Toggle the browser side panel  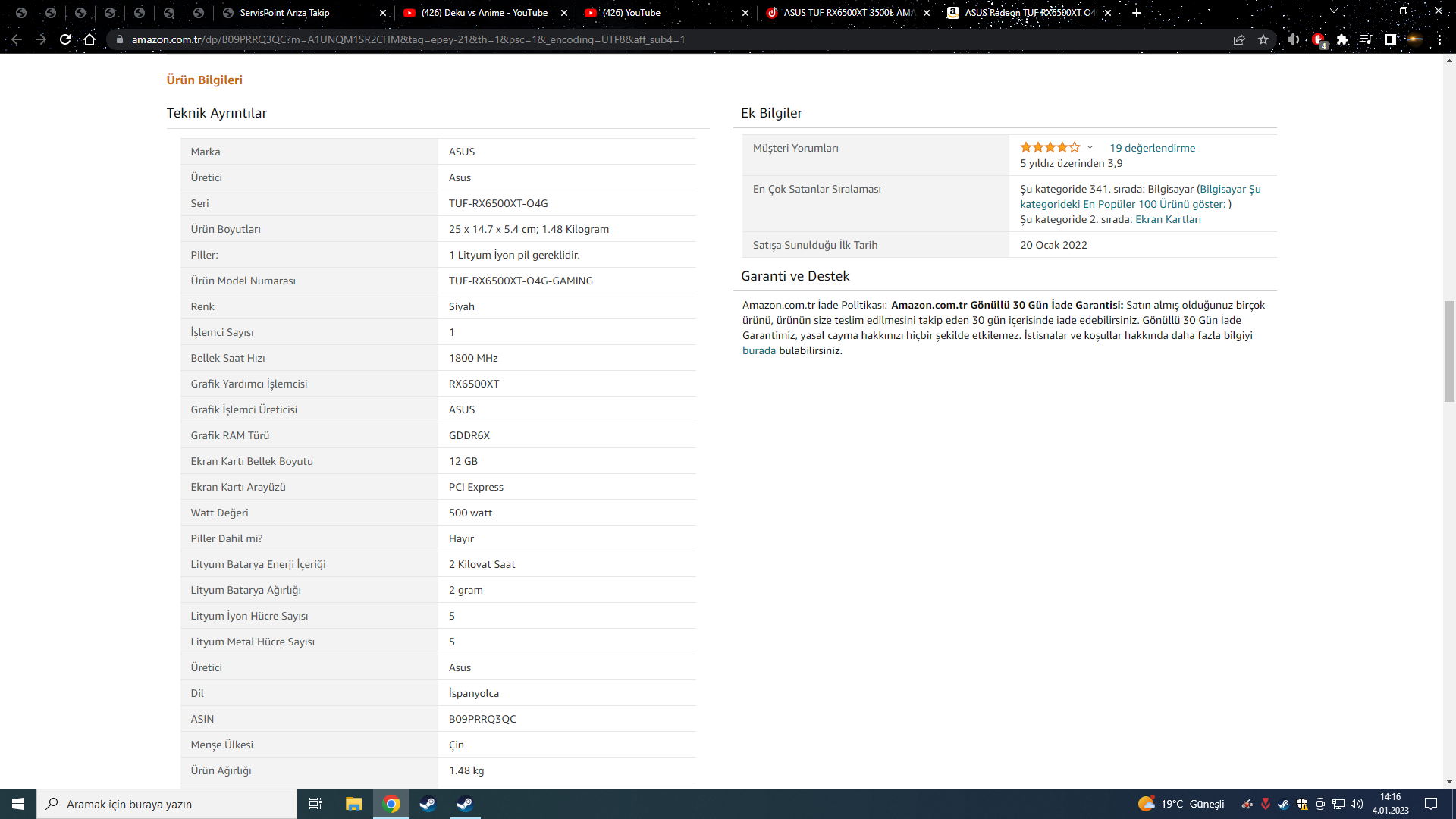pyautogui.click(x=1391, y=39)
